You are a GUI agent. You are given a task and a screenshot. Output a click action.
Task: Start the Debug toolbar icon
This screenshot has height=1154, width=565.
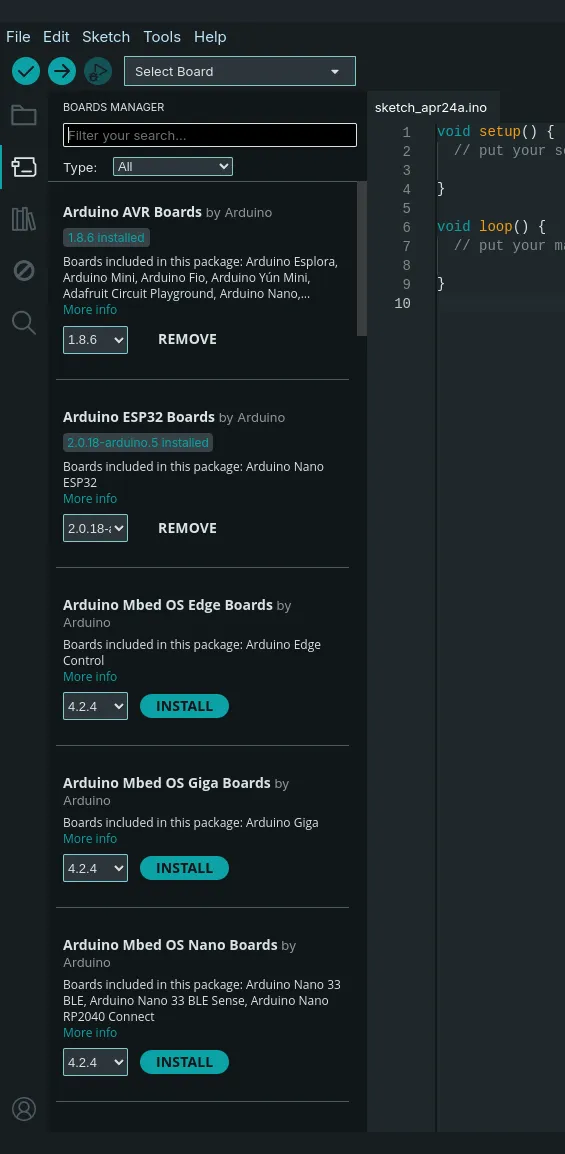[x=98, y=71]
